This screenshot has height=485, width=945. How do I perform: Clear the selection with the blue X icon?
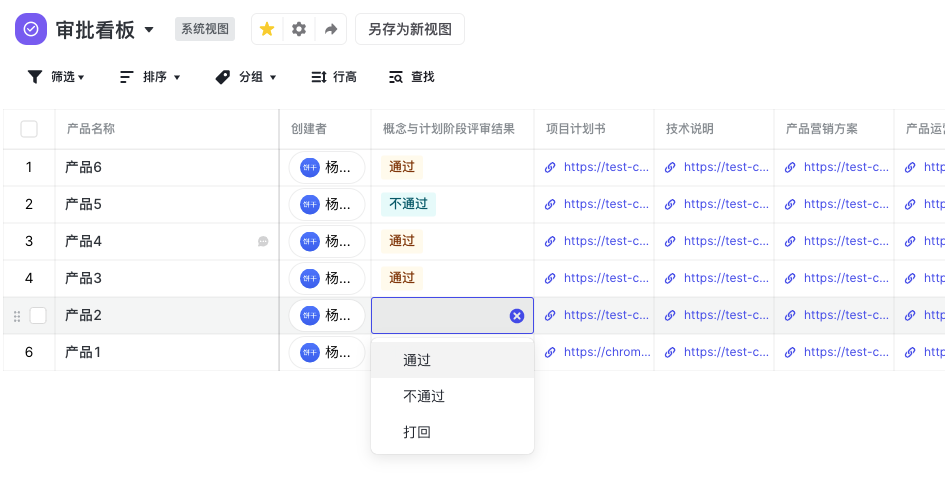(x=517, y=315)
